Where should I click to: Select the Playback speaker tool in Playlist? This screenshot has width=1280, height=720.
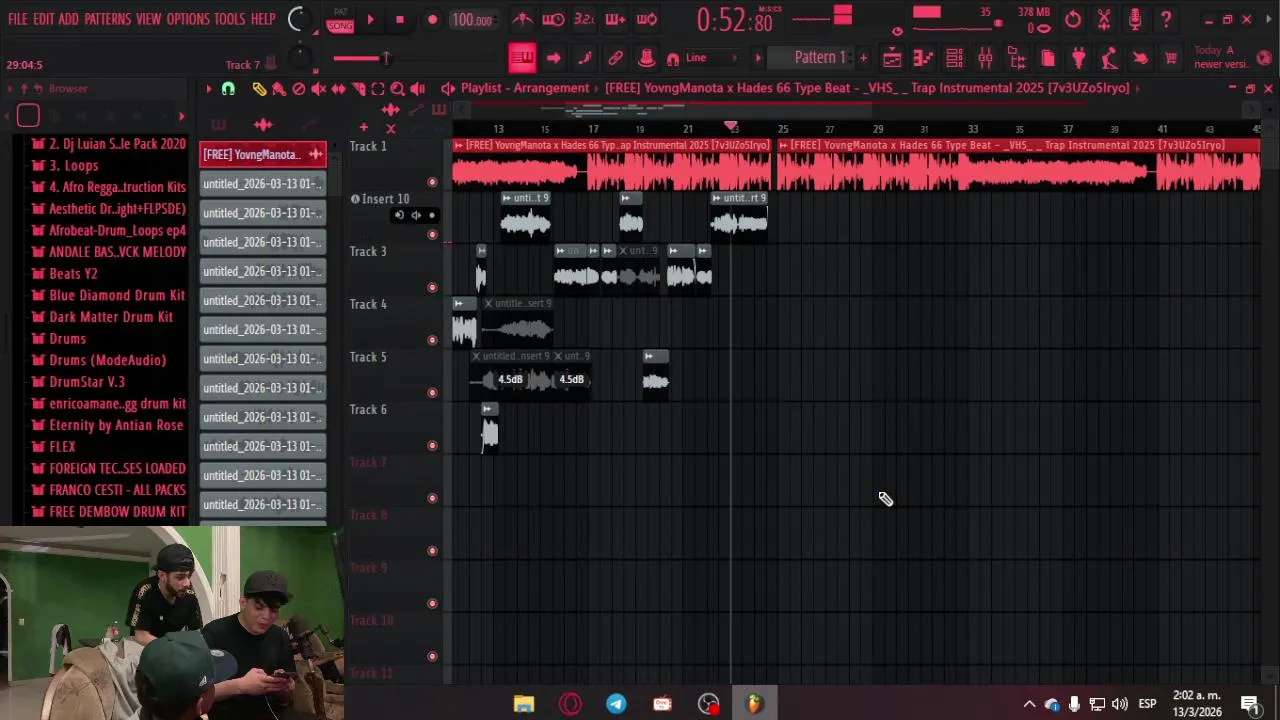[418, 89]
